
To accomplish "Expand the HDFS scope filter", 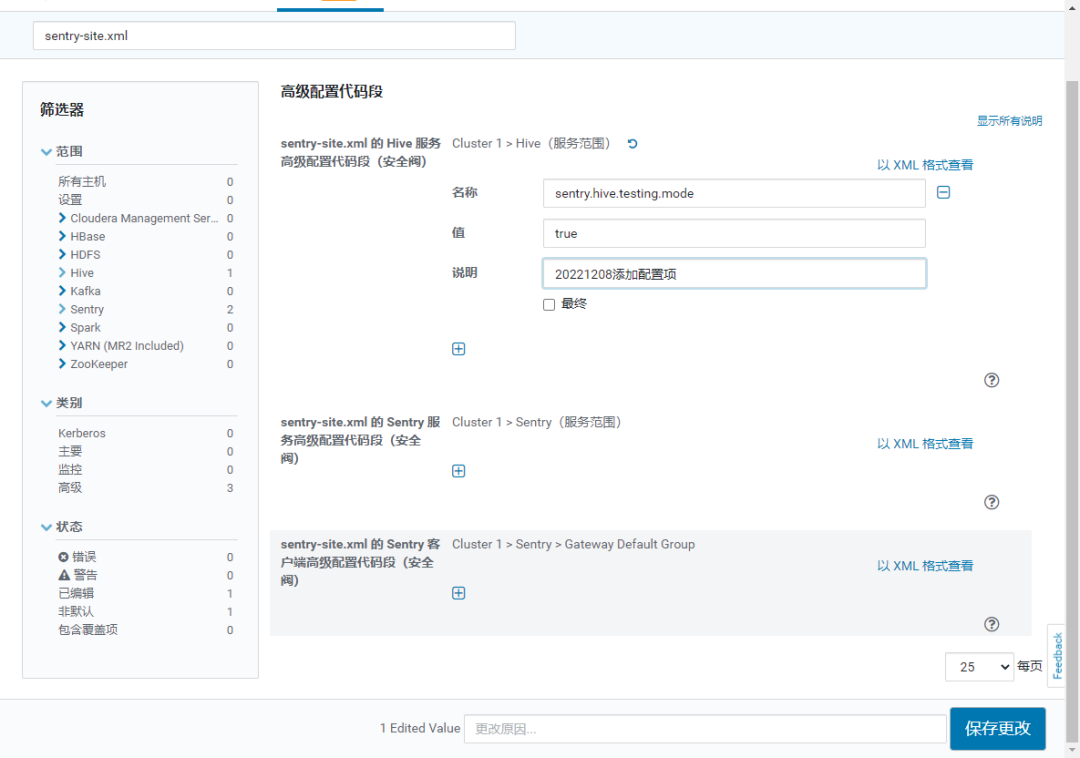I will 62,254.
